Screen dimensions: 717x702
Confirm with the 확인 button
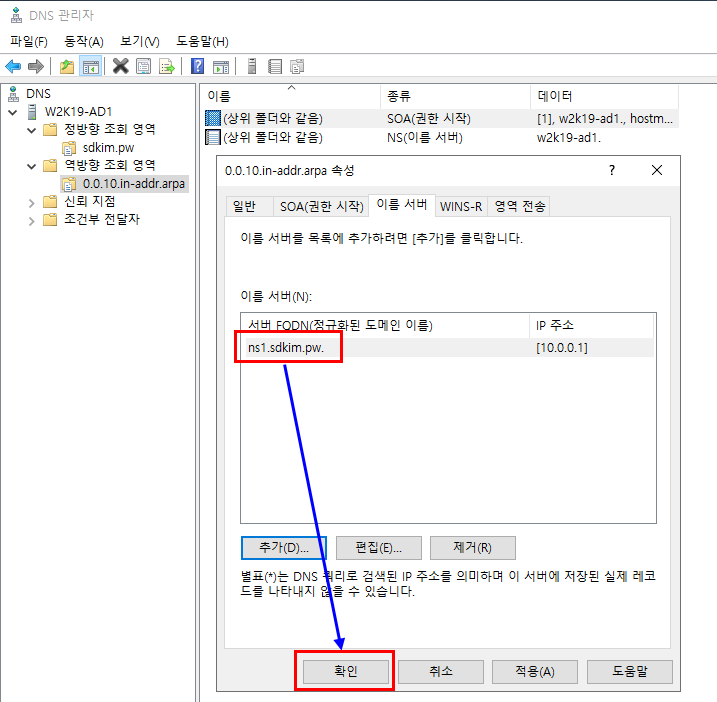(x=346, y=671)
